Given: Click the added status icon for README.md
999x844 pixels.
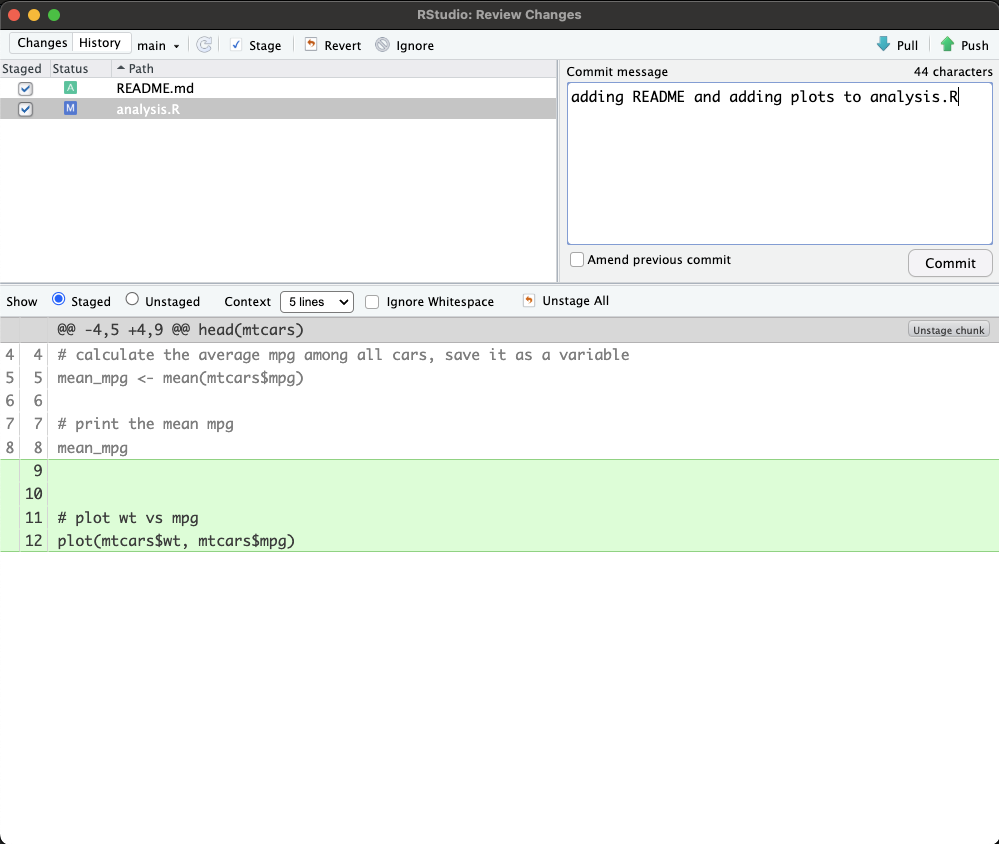Looking at the screenshot, I should (70, 88).
